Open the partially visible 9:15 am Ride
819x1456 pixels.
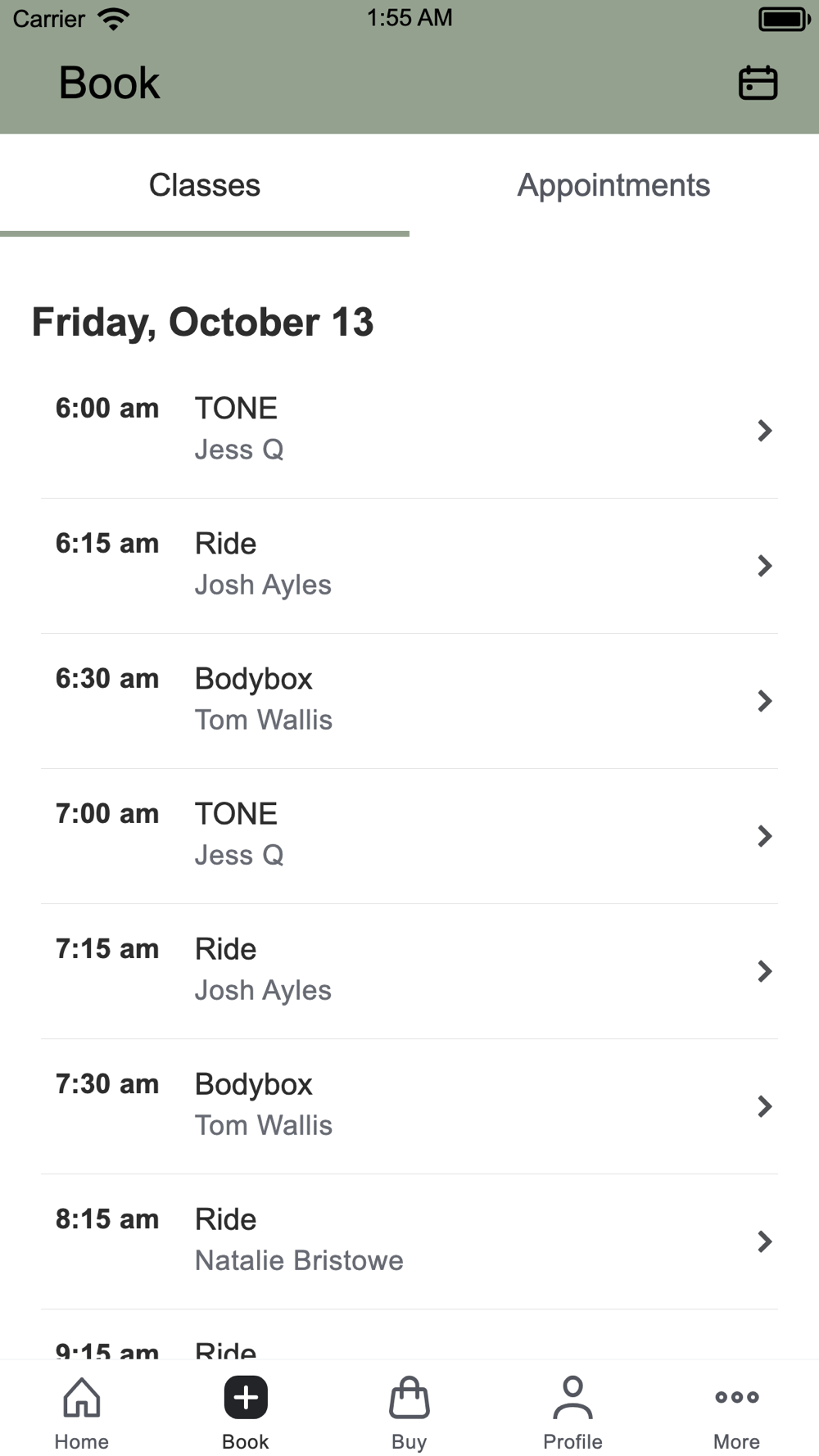coord(409,1336)
